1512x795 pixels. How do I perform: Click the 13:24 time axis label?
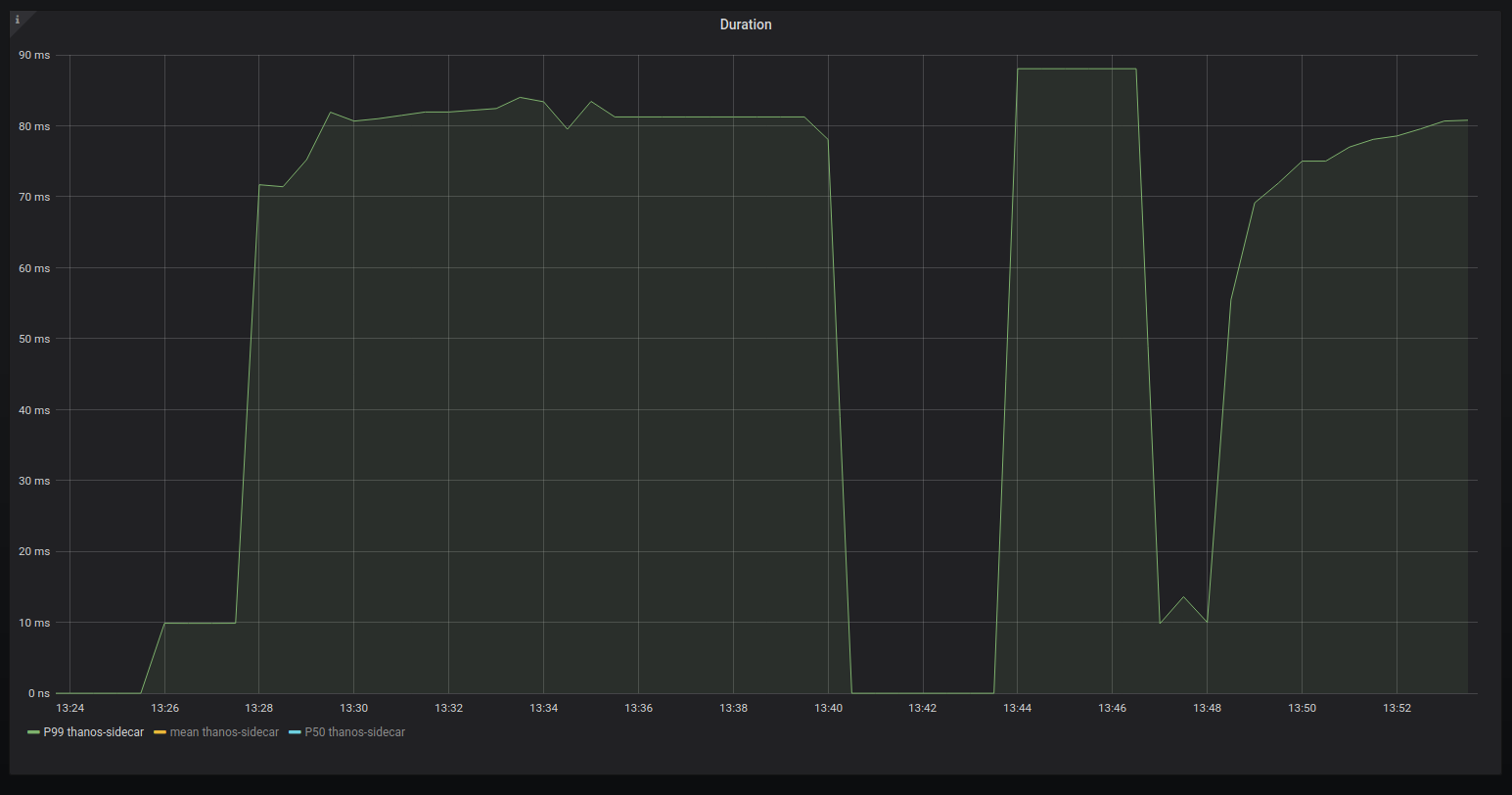70,708
